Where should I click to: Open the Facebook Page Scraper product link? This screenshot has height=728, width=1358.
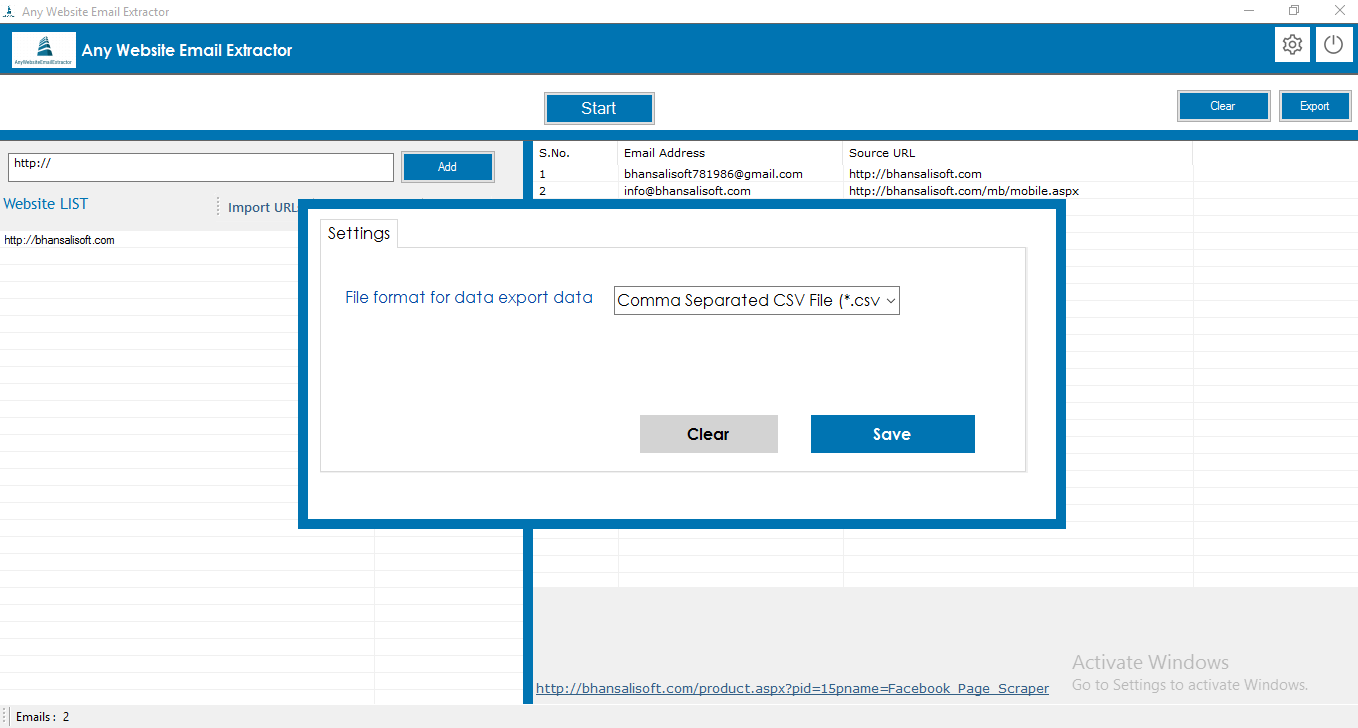coord(792,688)
